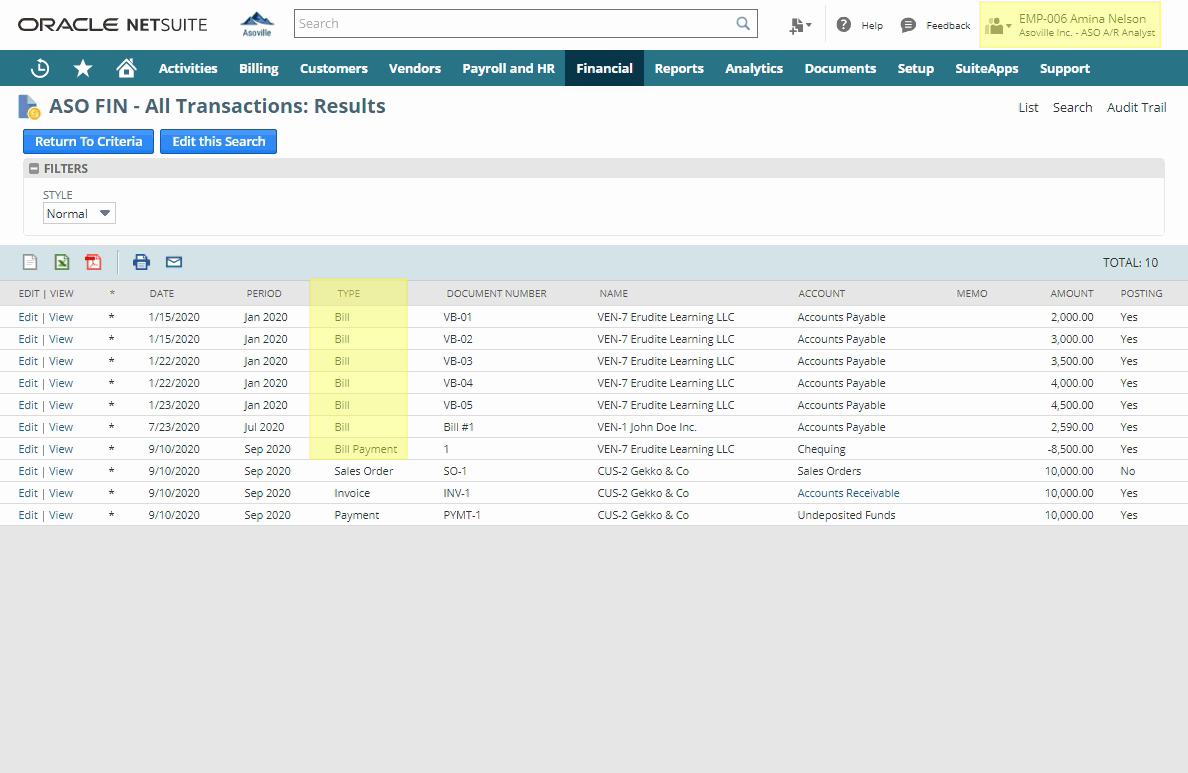This screenshot has height=773, width=1188.
Task: Open the Customers menu
Action: click(333, 68)
